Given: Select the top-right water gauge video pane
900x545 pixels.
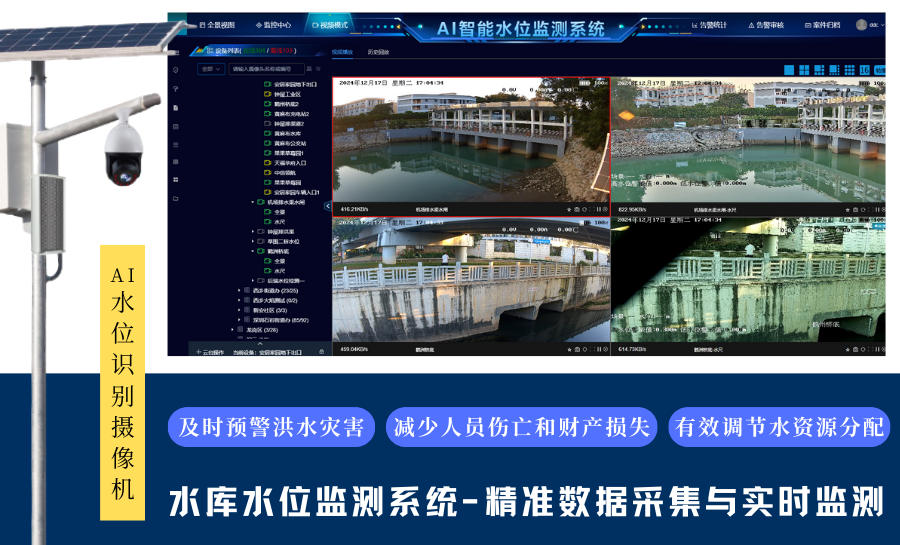Looking at the screenshot, I should pos(748,146).
